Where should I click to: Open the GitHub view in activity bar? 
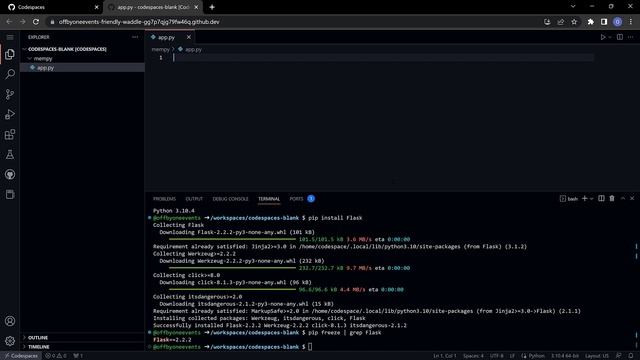pyautogui.click(x=10, y=174)
